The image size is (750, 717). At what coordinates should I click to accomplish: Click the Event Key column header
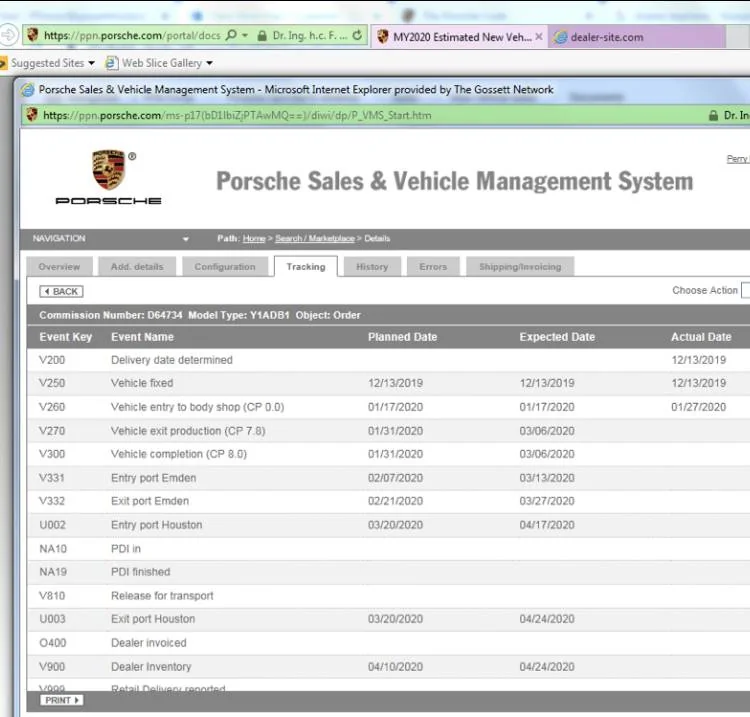(66, 337)
